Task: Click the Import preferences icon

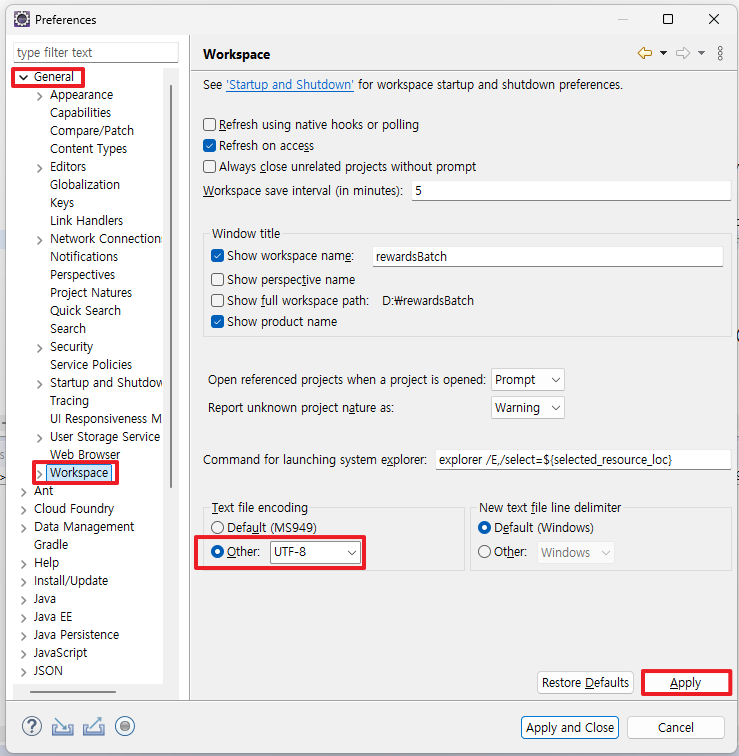Action: [63, 726]
